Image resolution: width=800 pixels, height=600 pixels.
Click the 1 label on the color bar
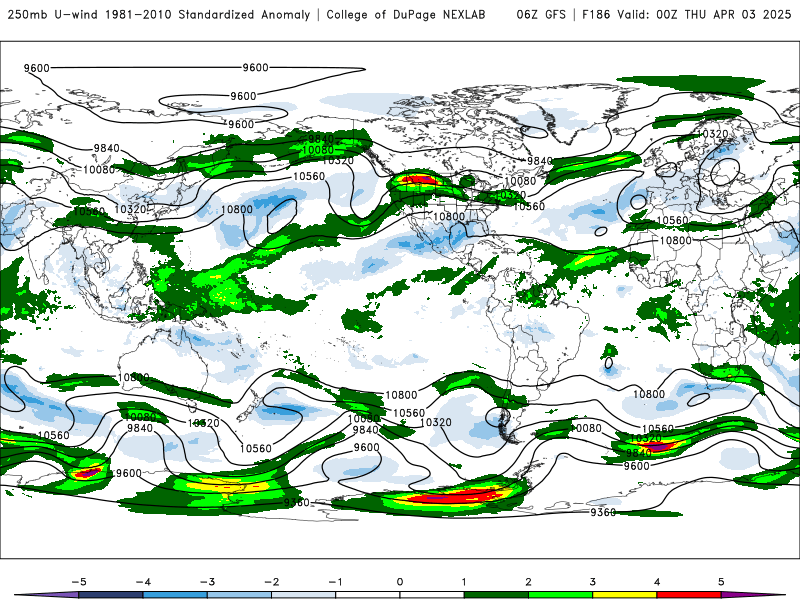click(464, 582)
